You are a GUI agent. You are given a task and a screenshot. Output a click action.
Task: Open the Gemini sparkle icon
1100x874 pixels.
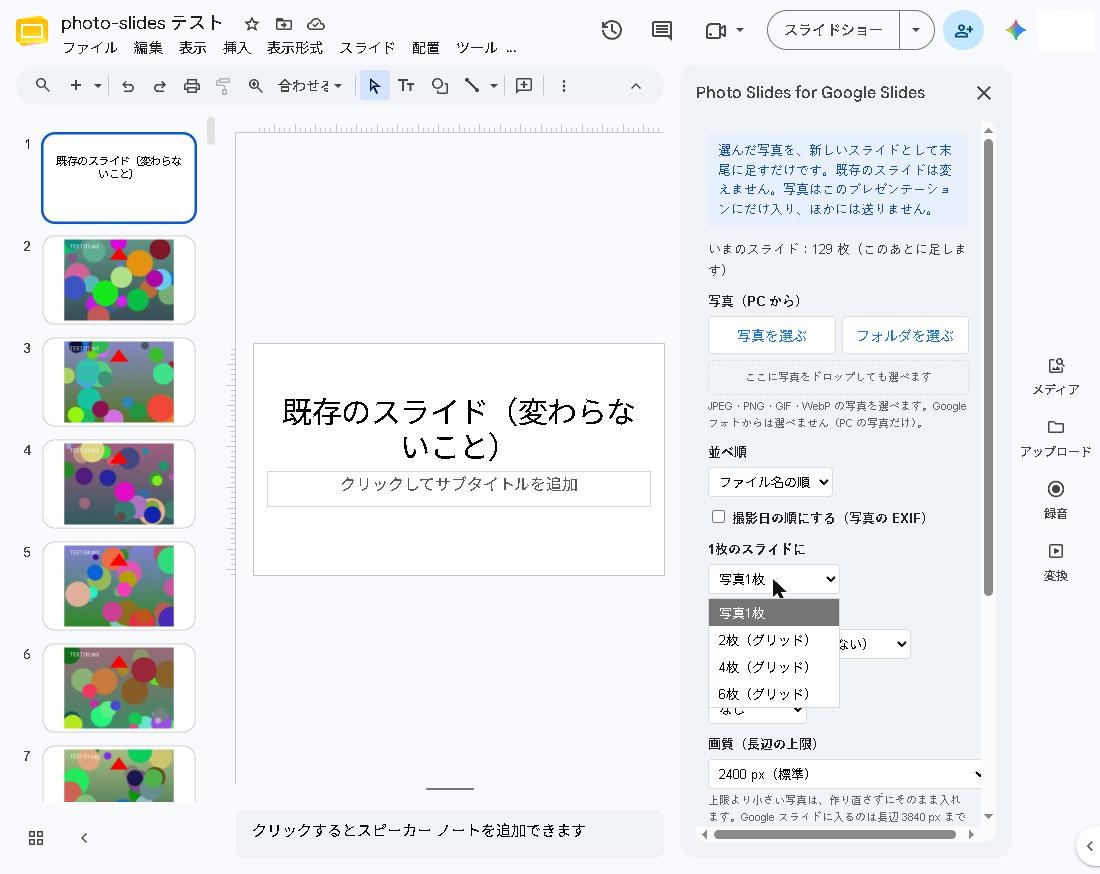click(1016, 30)
